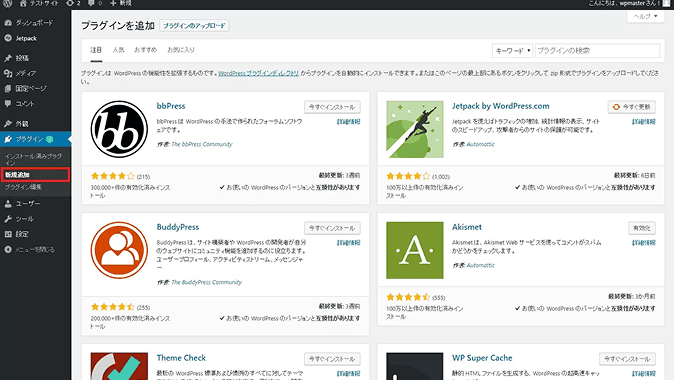Screen dimensions: 674x380
Task: Switch to the Recommended (おすすめ) tab
Action: click(145, 50)
